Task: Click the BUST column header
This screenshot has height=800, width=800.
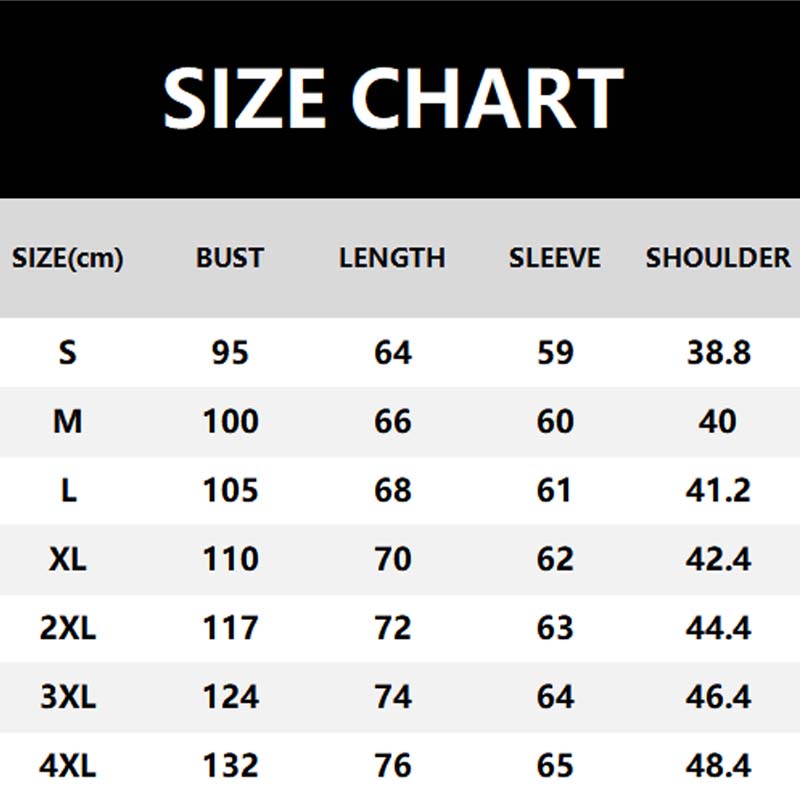Action: coord(230,258)
